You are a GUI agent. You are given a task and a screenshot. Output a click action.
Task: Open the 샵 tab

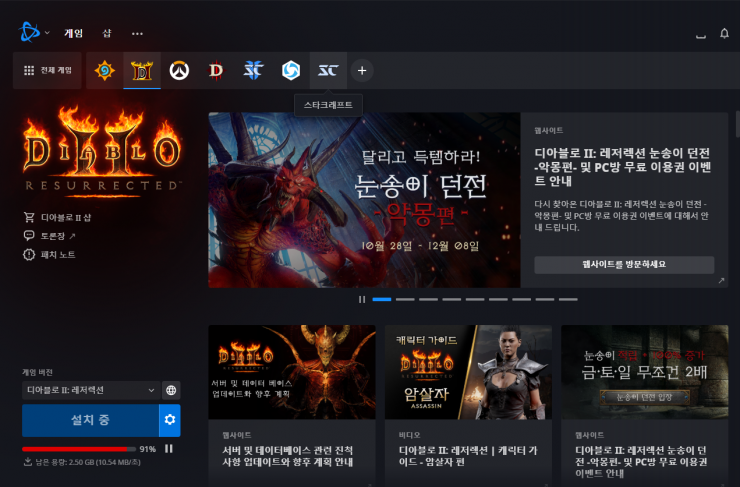107,33
